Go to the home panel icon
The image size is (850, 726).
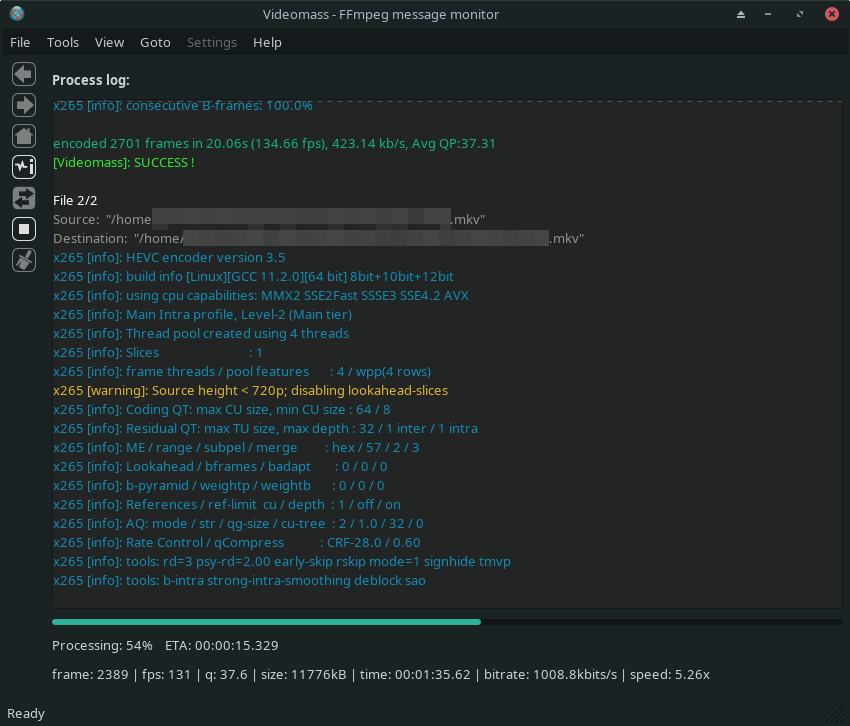tap(24, 136)
